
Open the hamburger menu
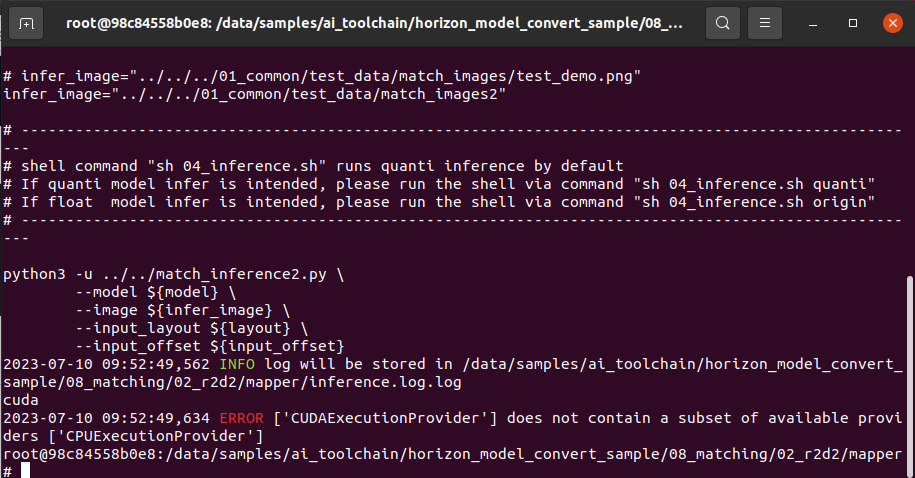click(x=765, y=22)
